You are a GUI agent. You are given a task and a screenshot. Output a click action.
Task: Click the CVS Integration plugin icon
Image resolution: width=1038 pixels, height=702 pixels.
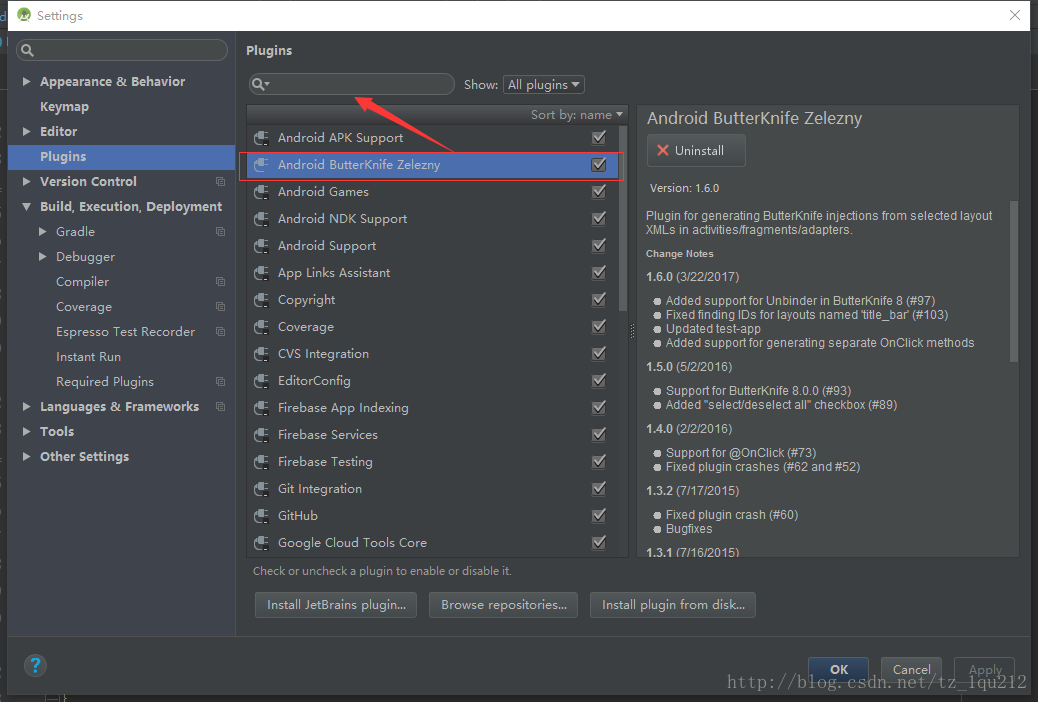[x=261, y=354]
